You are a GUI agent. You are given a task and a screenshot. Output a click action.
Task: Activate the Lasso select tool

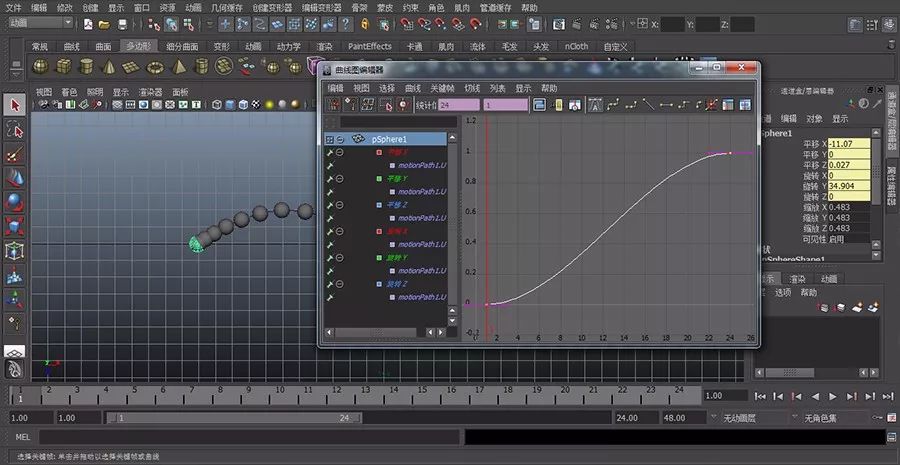point(15,131)
